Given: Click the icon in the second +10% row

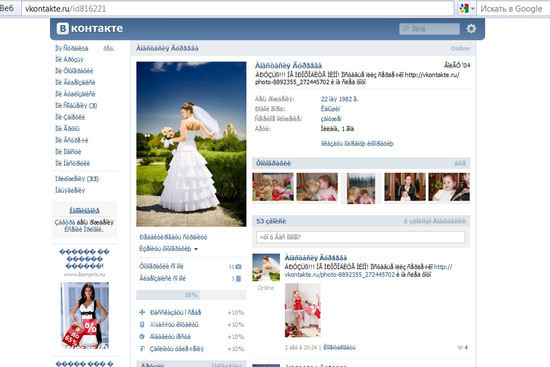Looking at the screenshot, I should [x=142, y=325].
